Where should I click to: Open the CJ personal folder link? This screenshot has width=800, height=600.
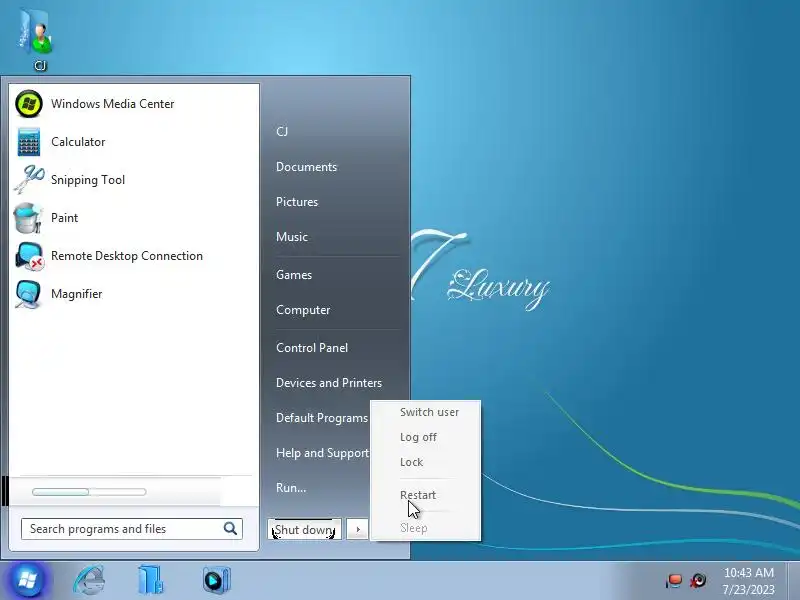[282, 132]
